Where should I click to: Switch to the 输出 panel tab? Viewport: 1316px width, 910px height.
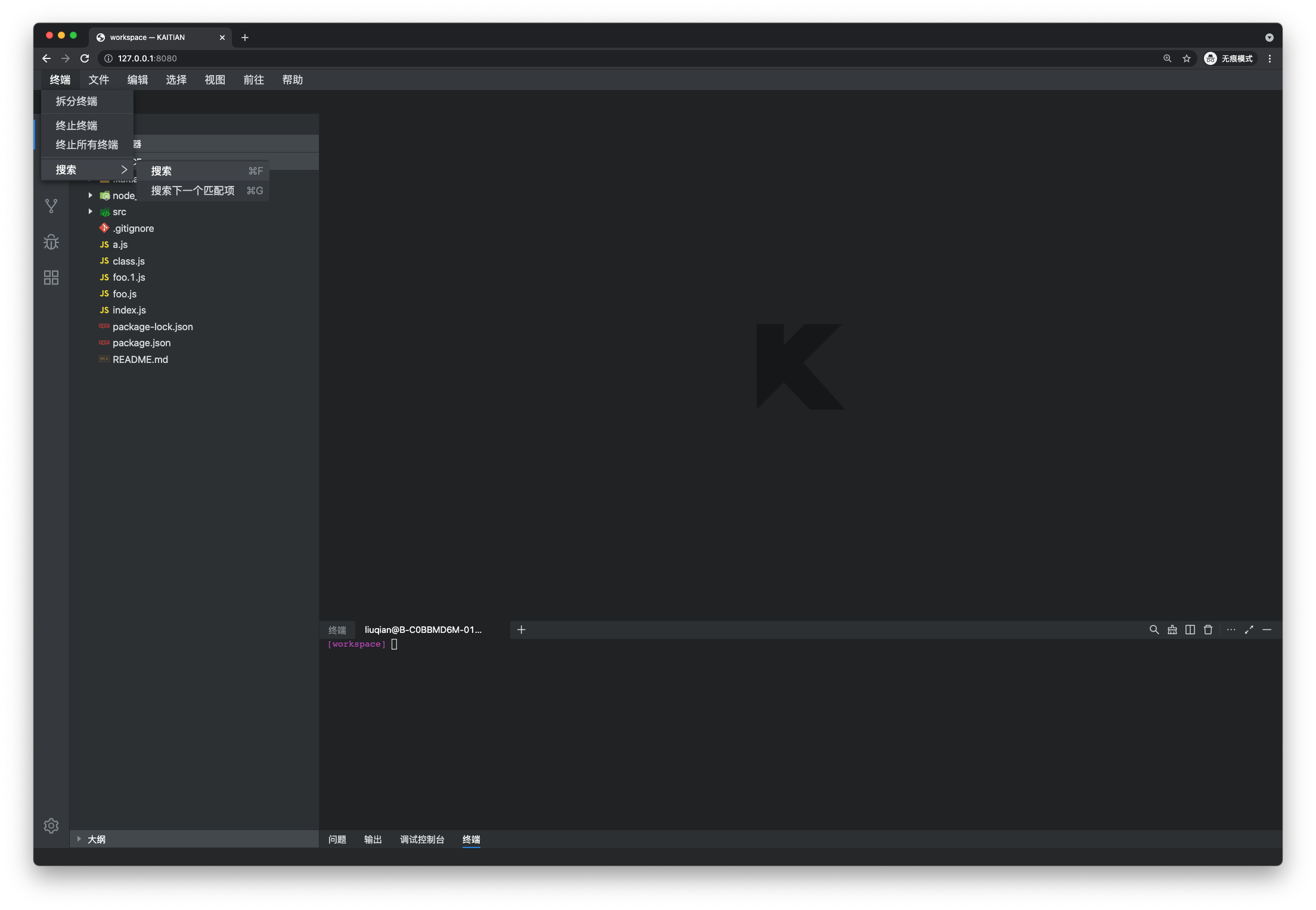[373, 839]
